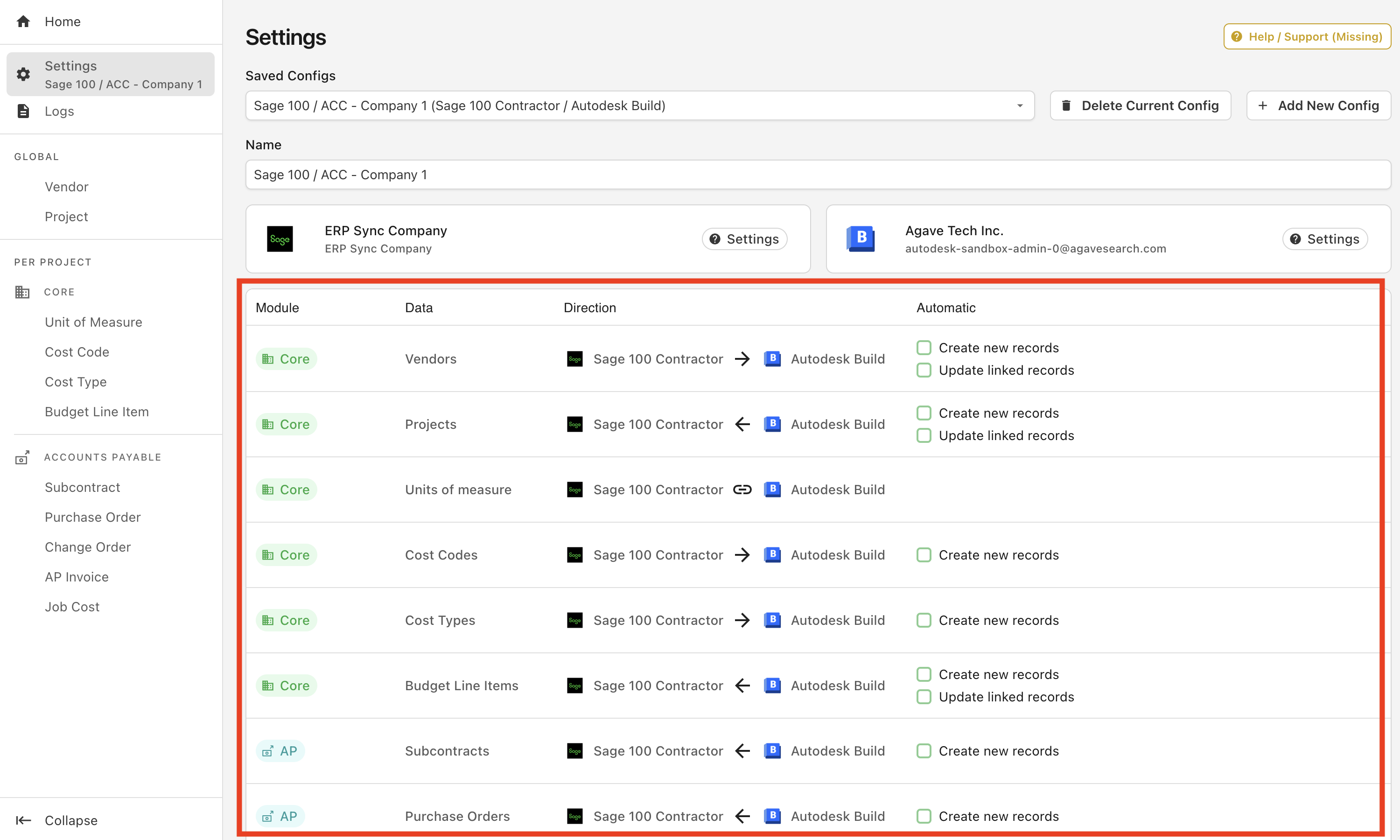This screenshot has width=1400, height=840.
Task: Open Cost Type in sidebar
Action: pos(76,382)
